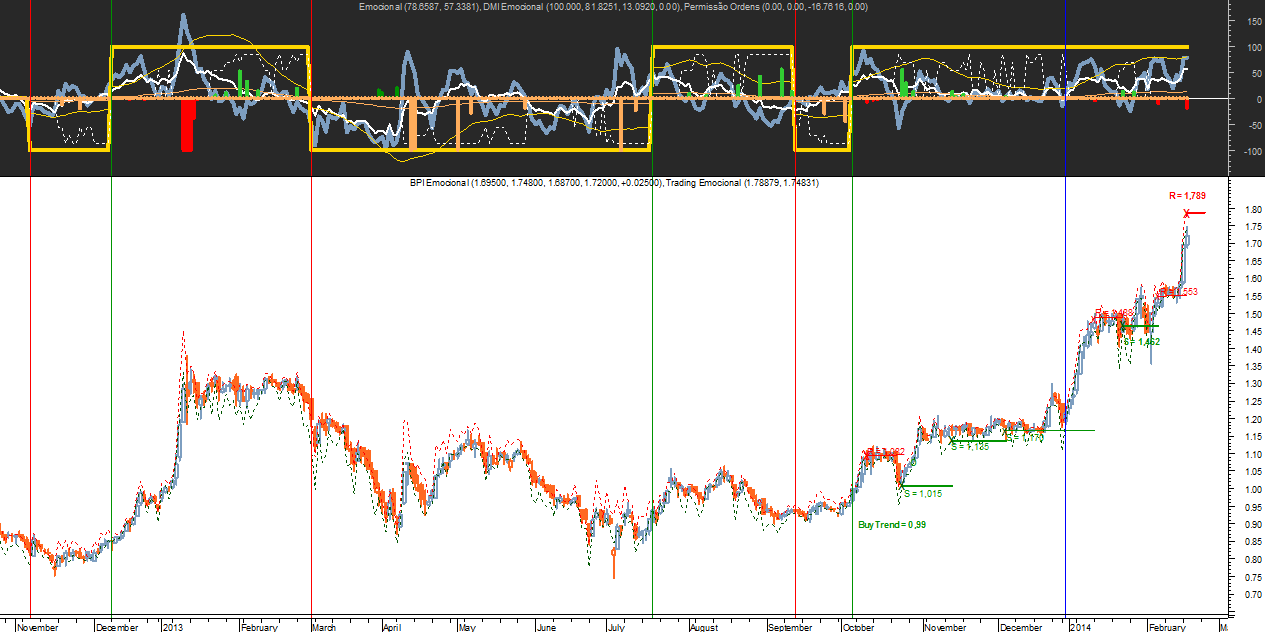Click the '2014' label on the time axis

(1079, 627)
